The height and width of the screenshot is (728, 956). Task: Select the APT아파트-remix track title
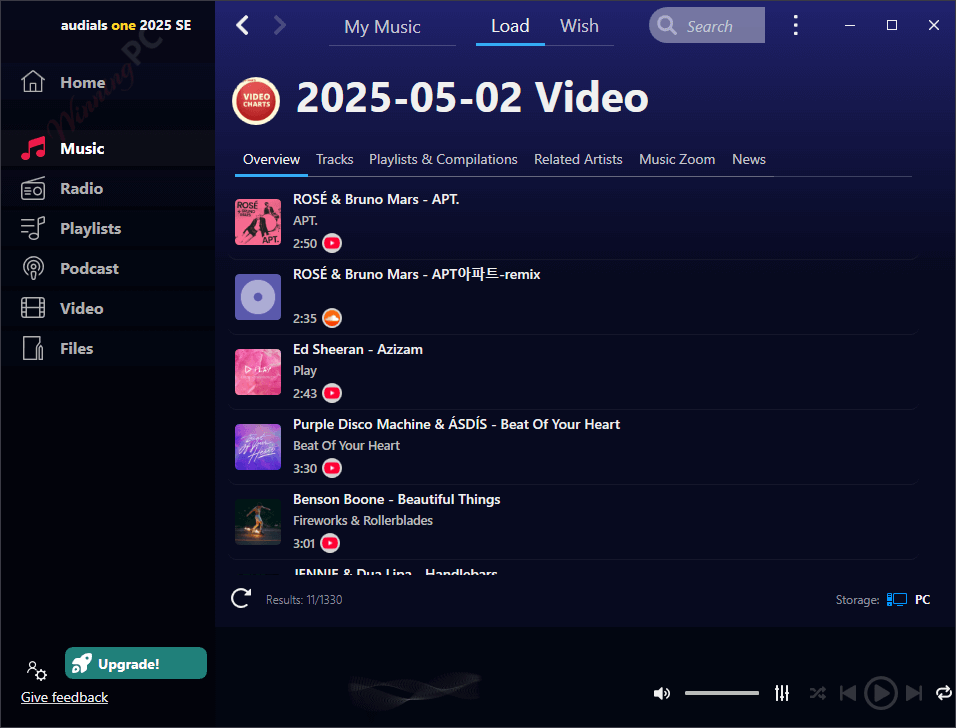pyautogui.click(x=416, y=274)
